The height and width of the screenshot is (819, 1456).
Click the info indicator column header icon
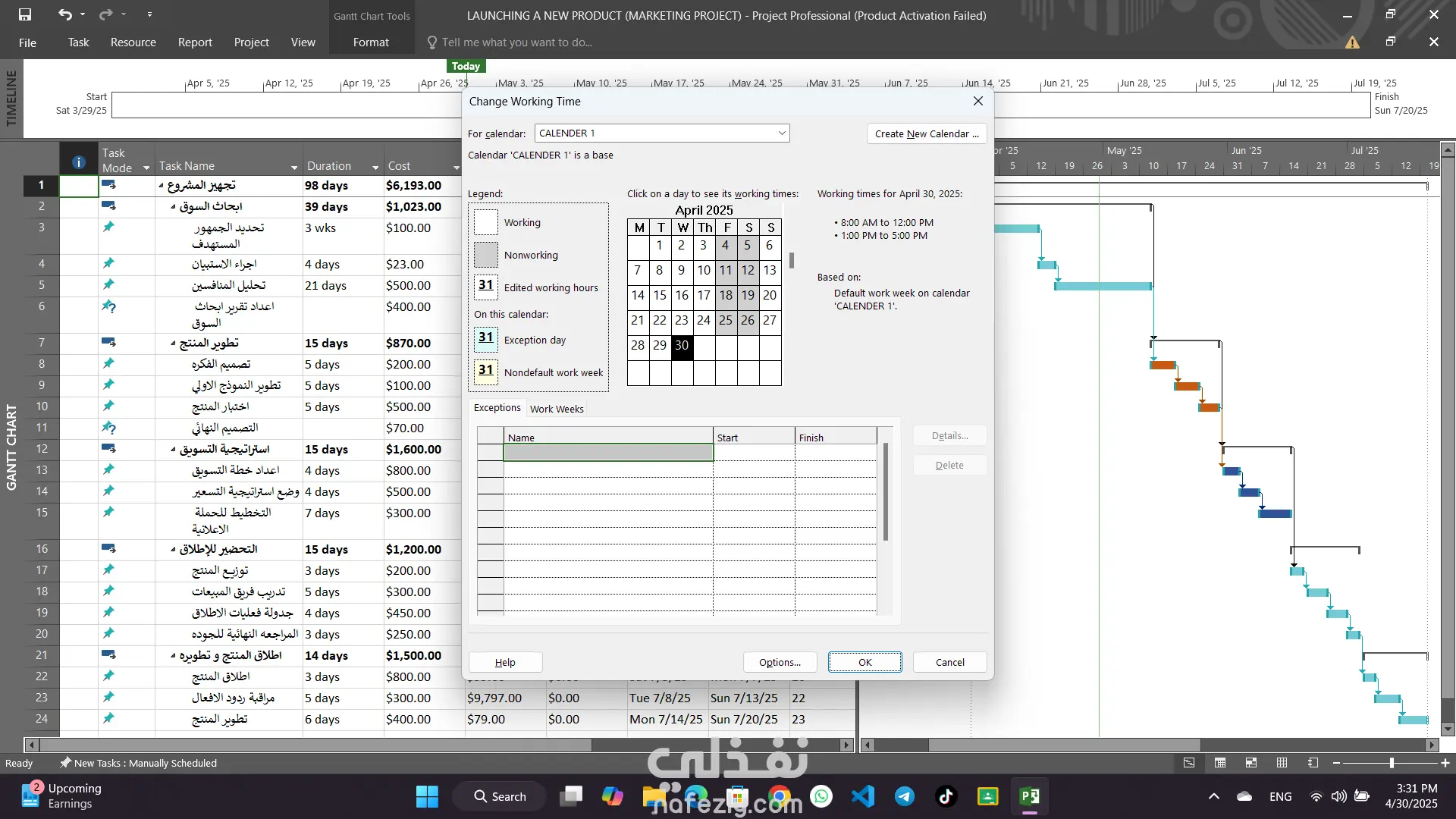click(x=78, y=162)
